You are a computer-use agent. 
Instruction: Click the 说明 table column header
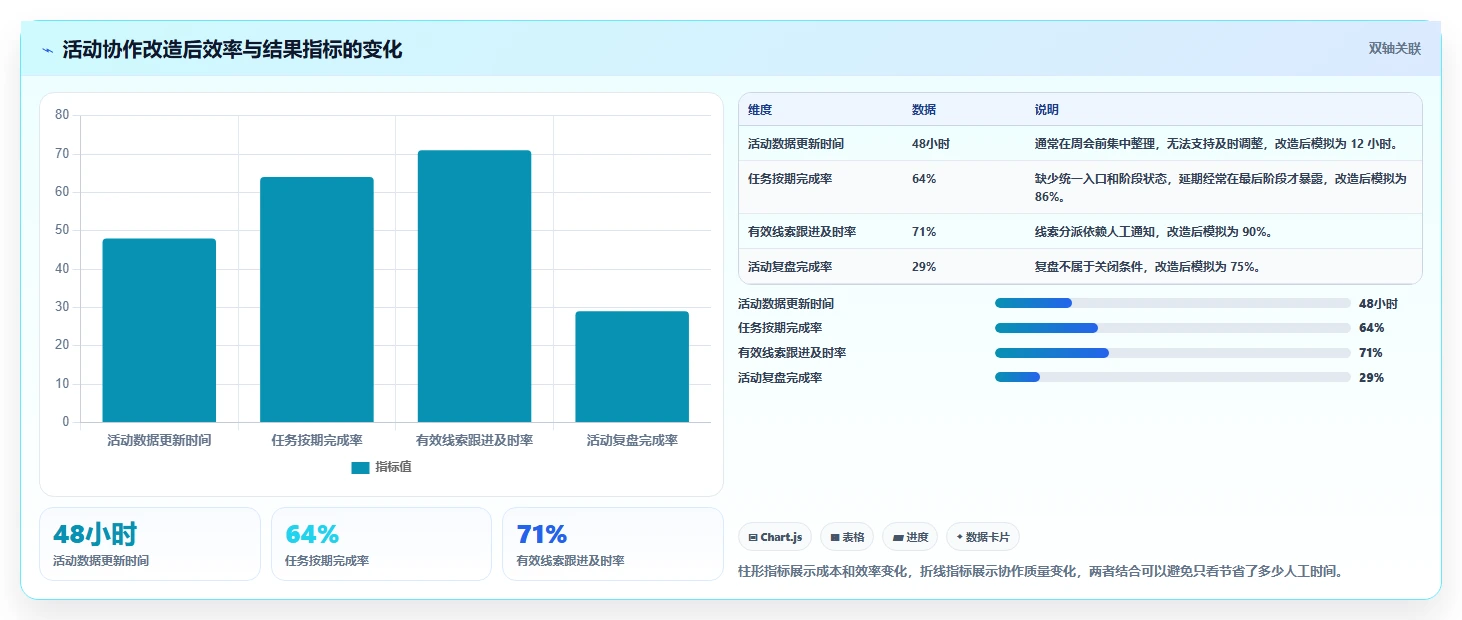(1047, 110)
